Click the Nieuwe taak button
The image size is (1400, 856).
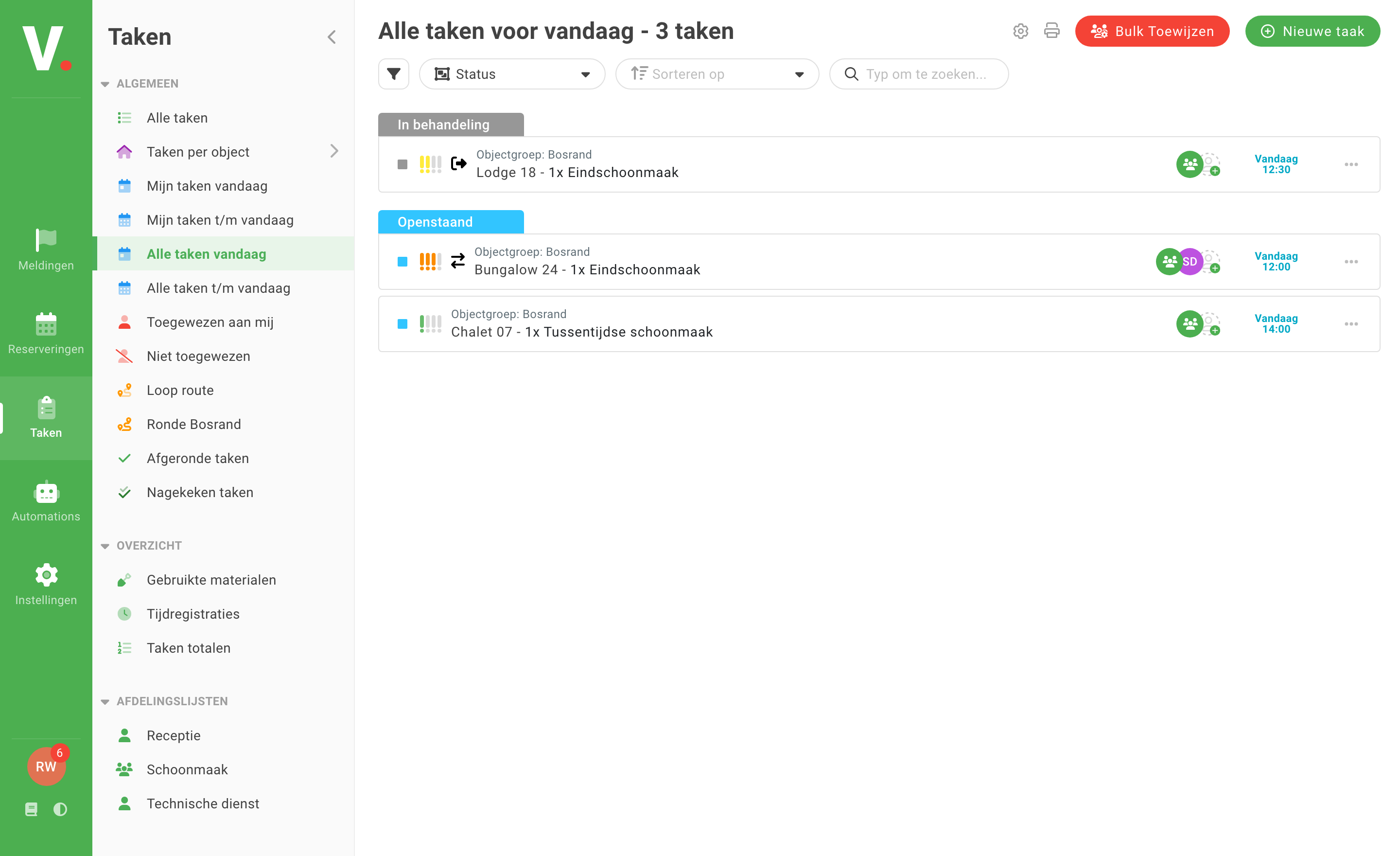pos(1312,31)
